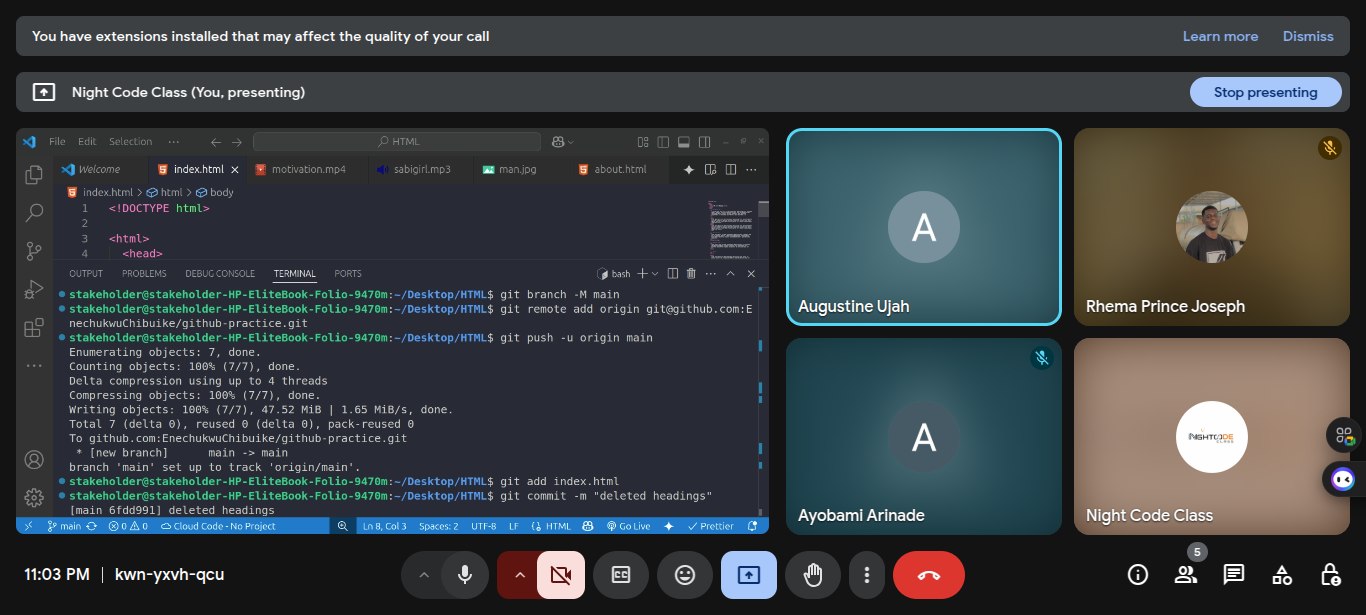
Task: Open Run and Debug view
Action: tap(34, 289)
